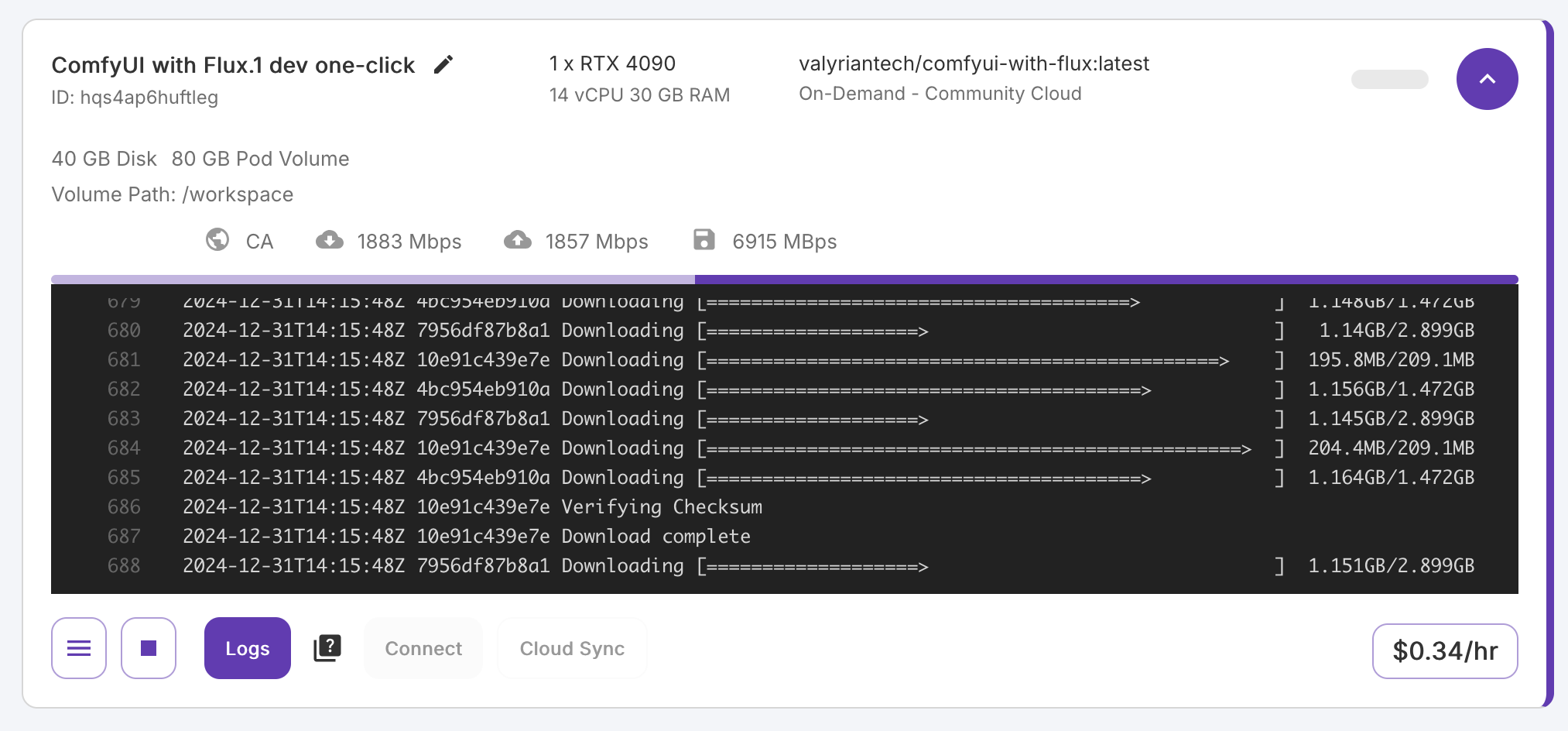Click the pod ID hqs4ap6huftleg text

tap(149, 98)
